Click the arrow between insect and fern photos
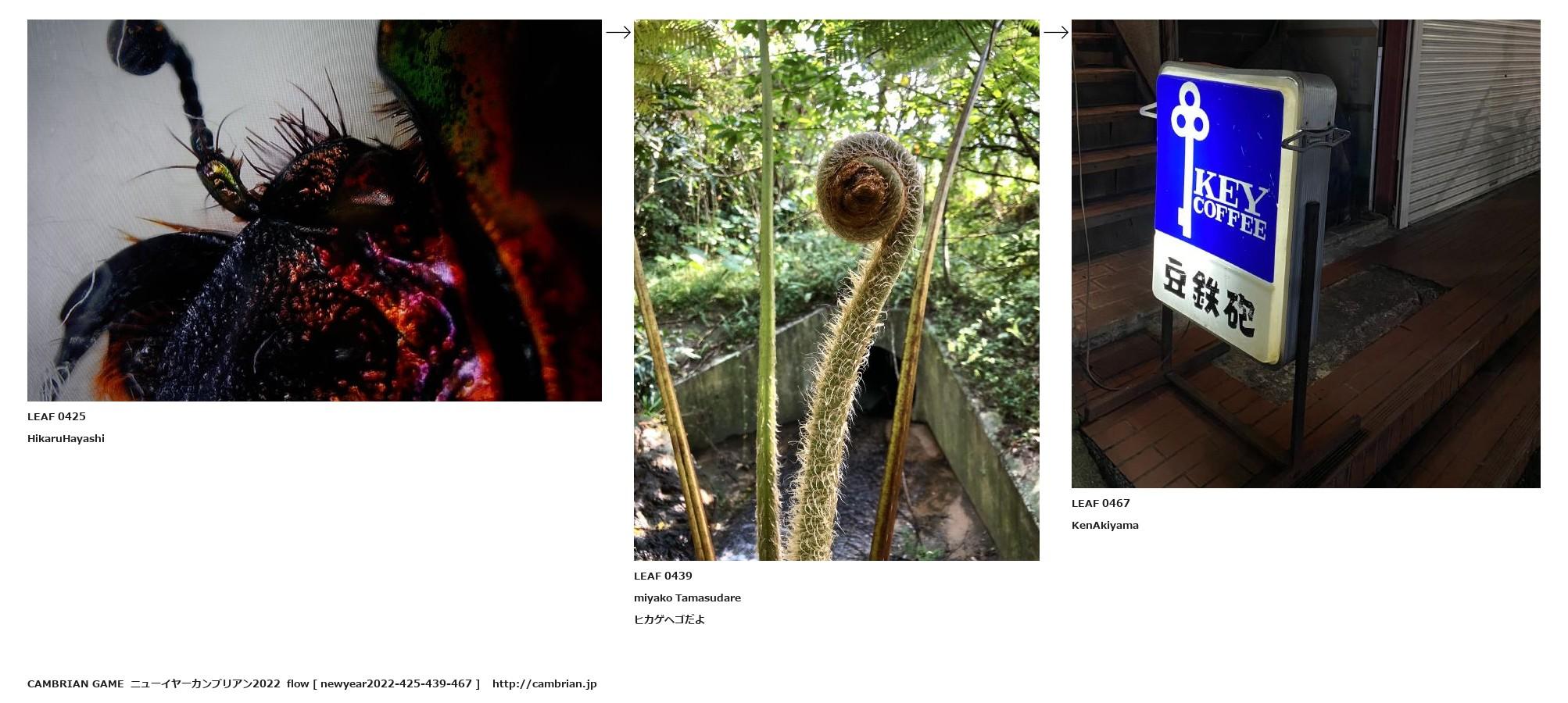 618,32
